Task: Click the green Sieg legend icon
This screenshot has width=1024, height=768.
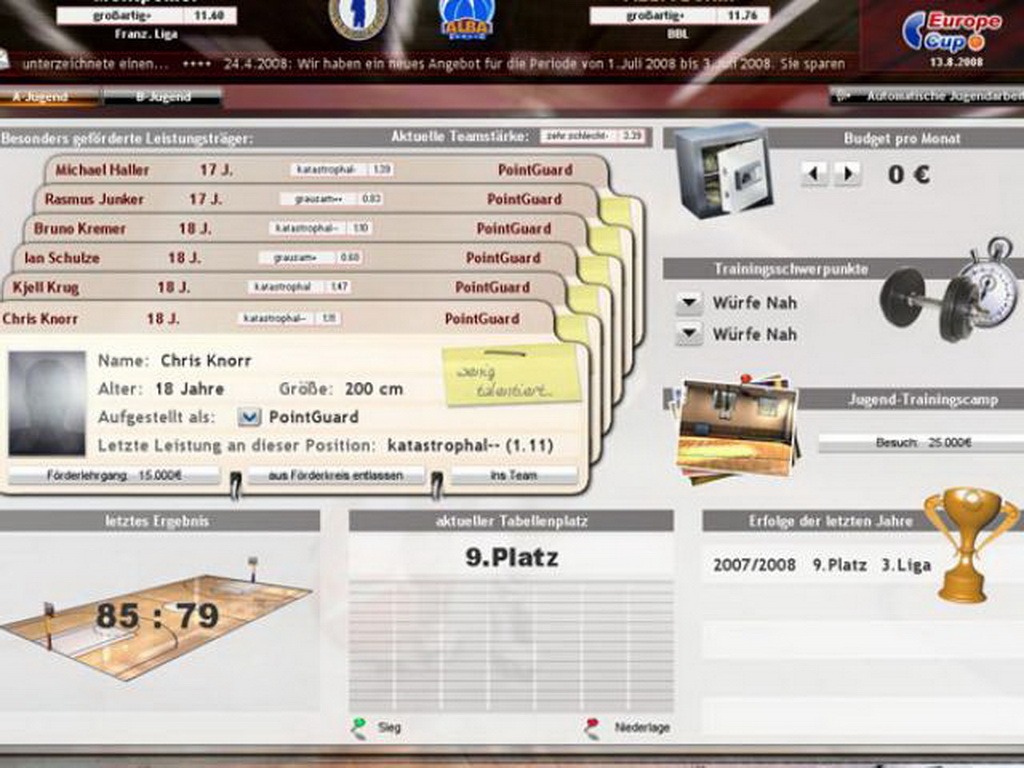Action: (358, 727)
